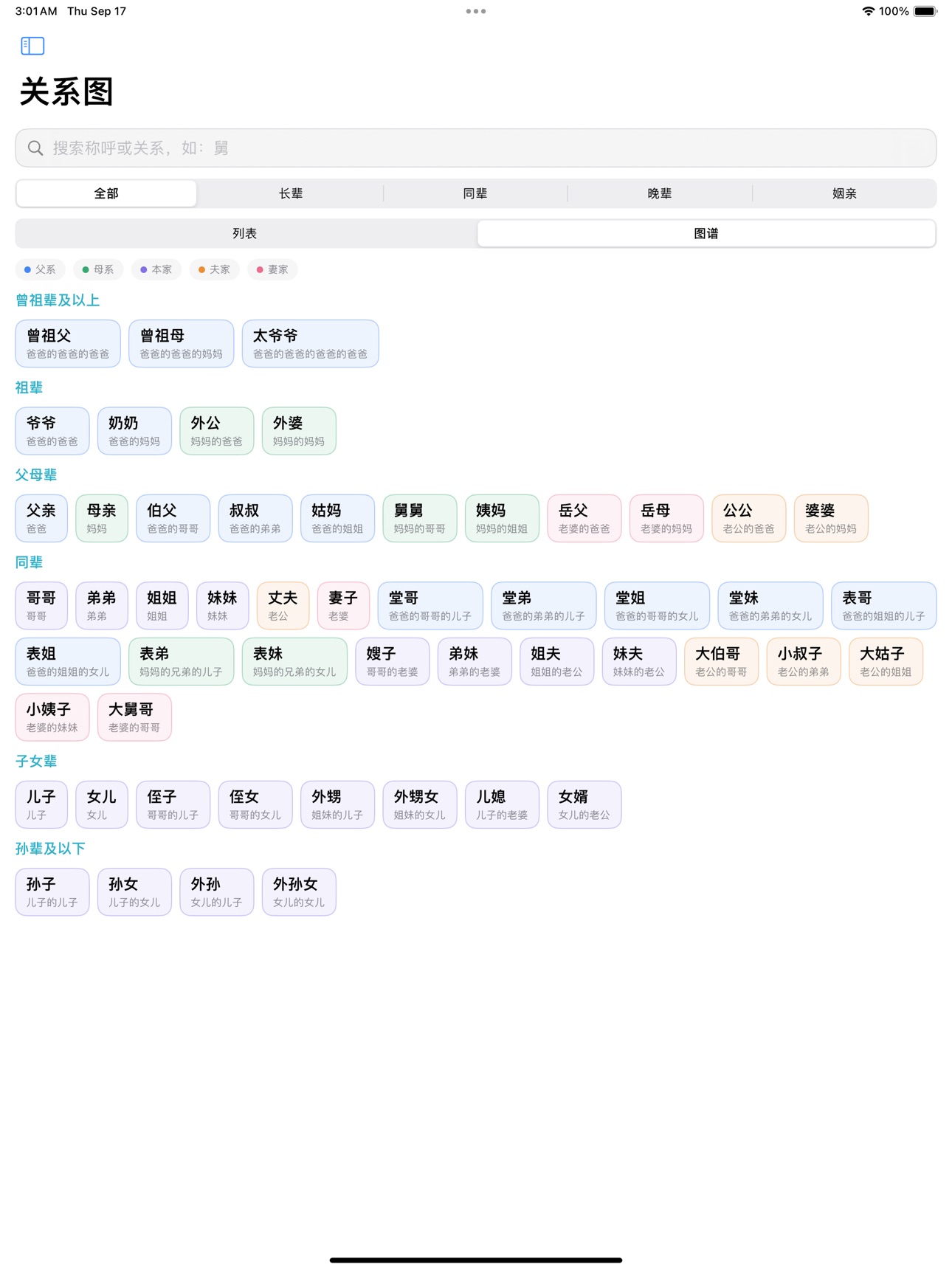
Task: Select the 丈夫 card
Action: pyautogui.click(x=283, y=606)
